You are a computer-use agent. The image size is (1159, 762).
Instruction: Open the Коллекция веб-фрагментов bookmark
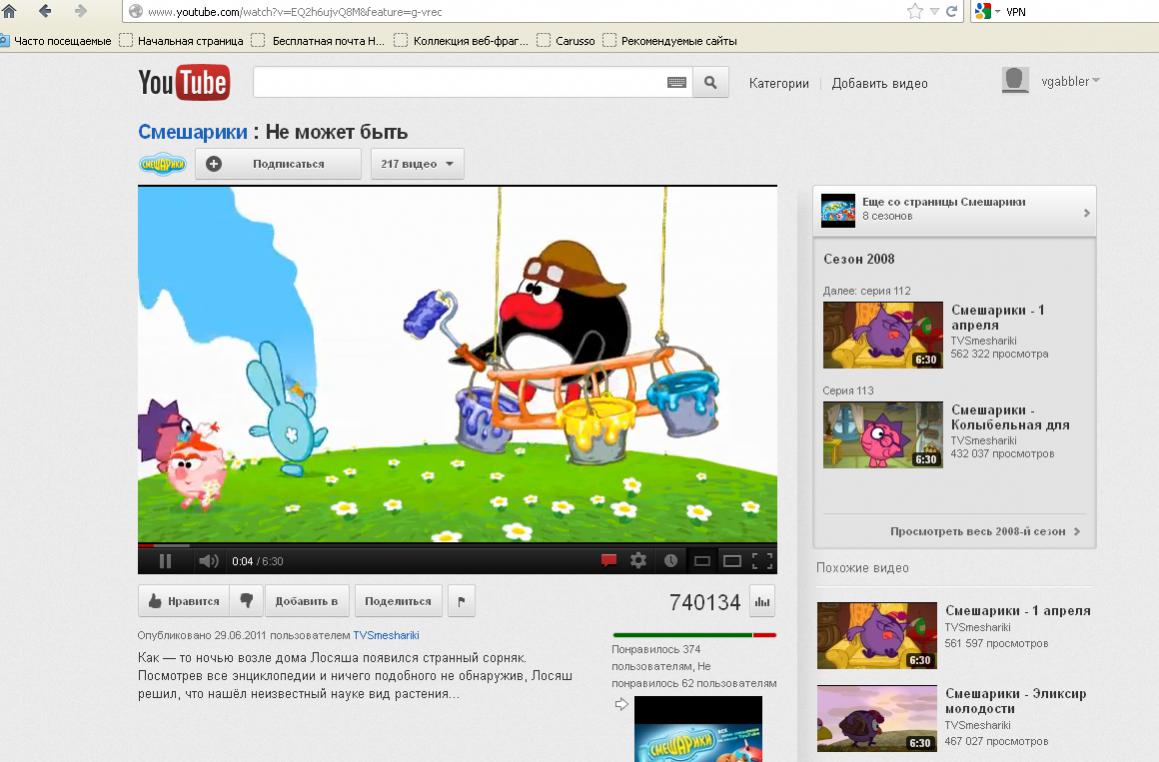(x=461, y=41)
